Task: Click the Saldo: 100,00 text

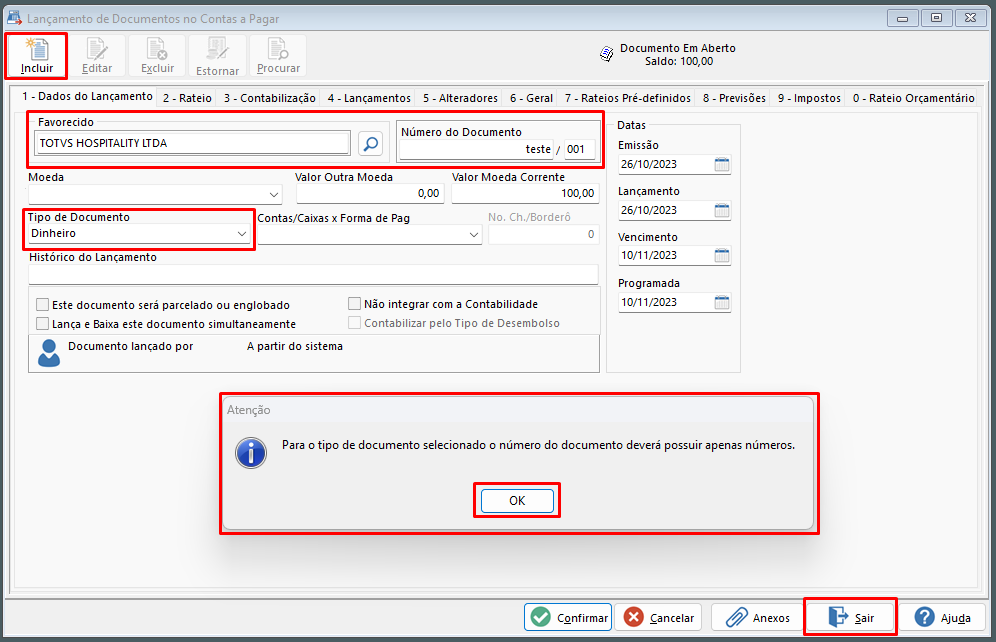Action: (x=678, y=62)
